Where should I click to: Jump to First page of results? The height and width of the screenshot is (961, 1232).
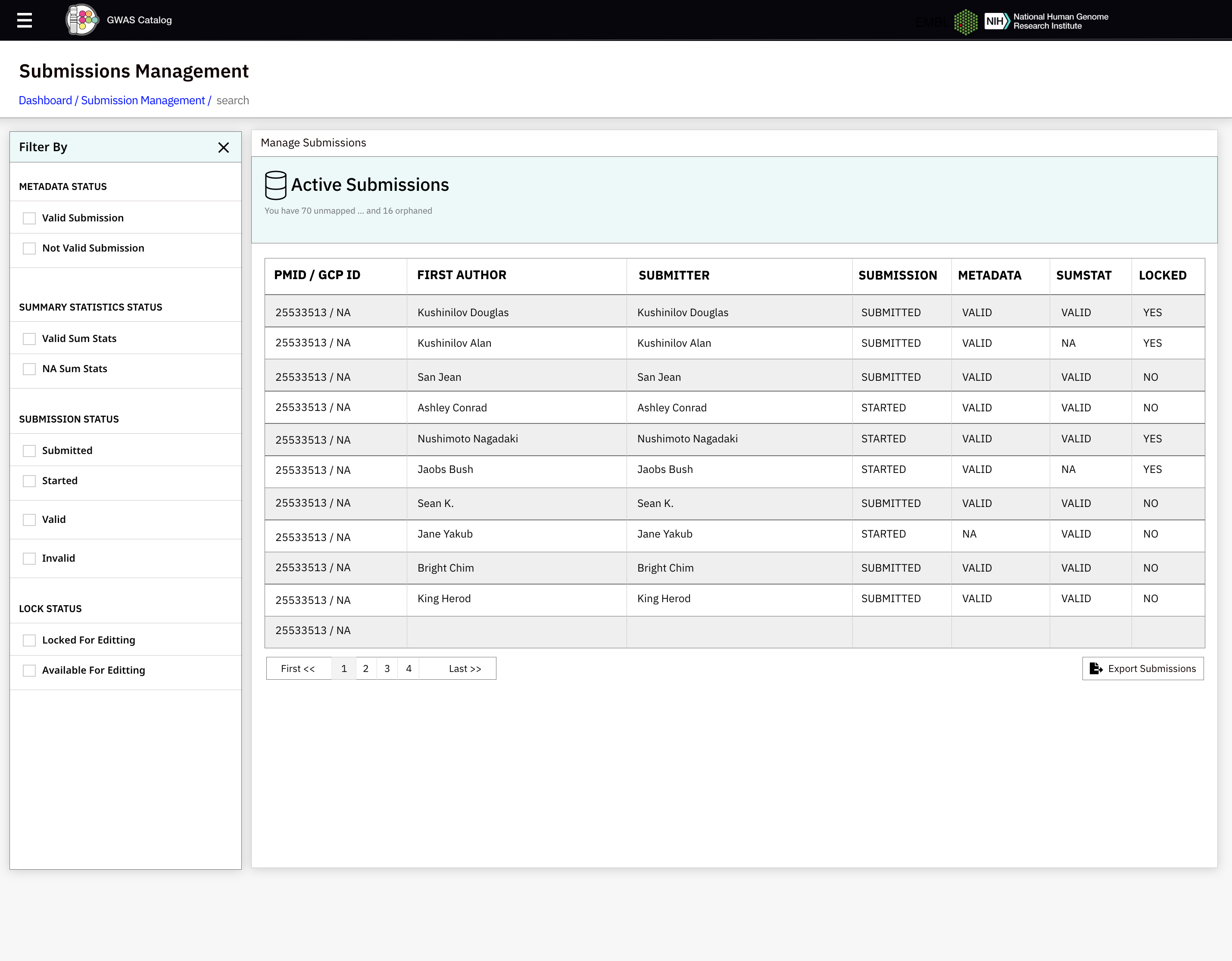pyautogui.click(x=298, y=668)
